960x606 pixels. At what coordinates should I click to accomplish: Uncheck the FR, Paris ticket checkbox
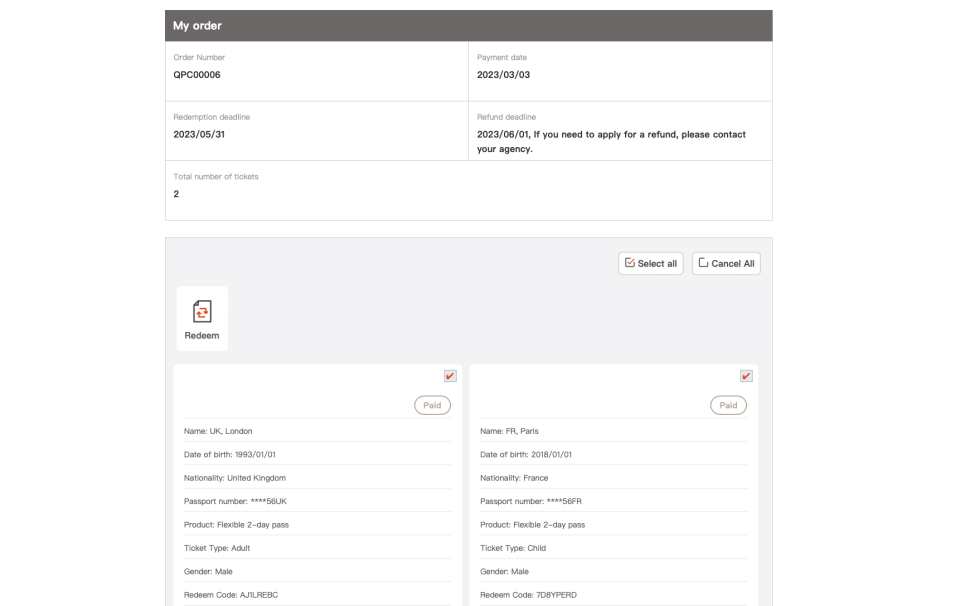746,376
